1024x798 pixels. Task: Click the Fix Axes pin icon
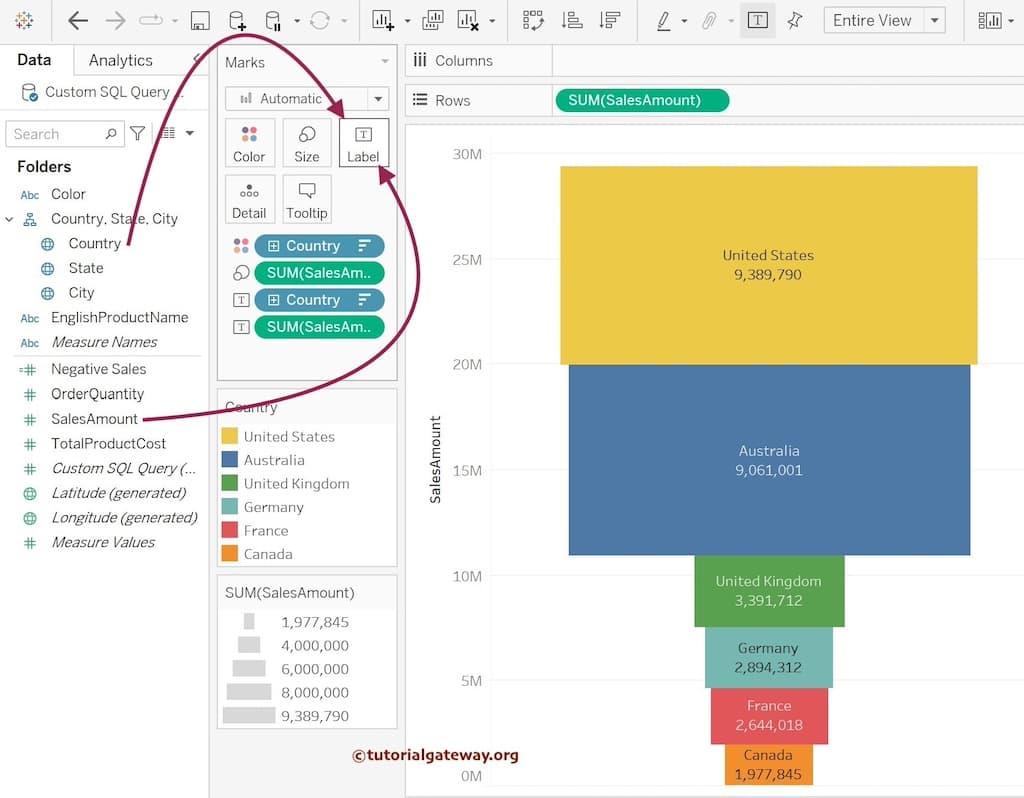pyautogui.click(x=794, y=21)
